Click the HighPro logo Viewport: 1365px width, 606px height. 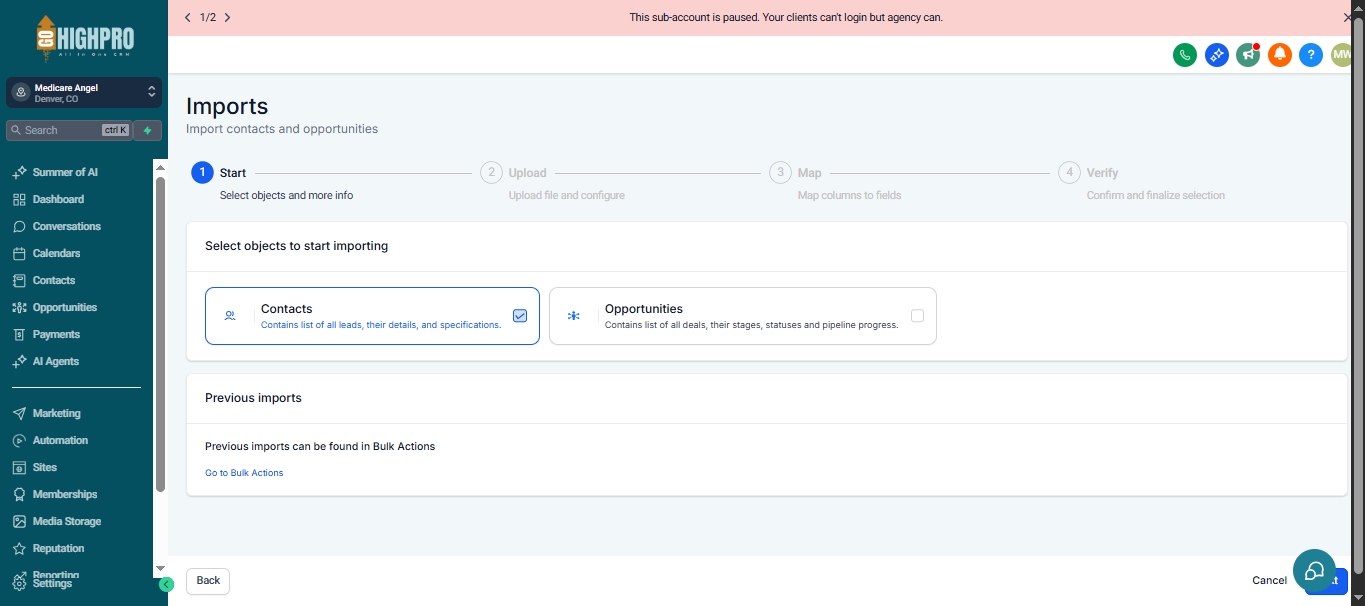[84, 39]
